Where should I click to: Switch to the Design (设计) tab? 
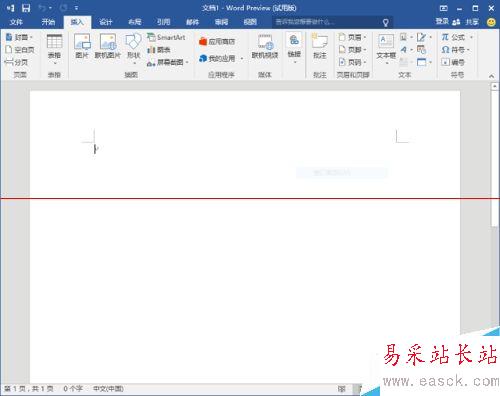click(x=106, y=22)
